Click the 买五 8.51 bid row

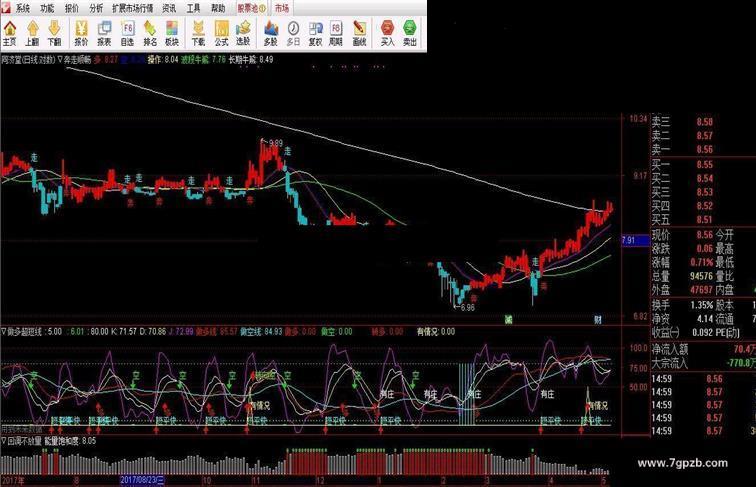point(683,219)
